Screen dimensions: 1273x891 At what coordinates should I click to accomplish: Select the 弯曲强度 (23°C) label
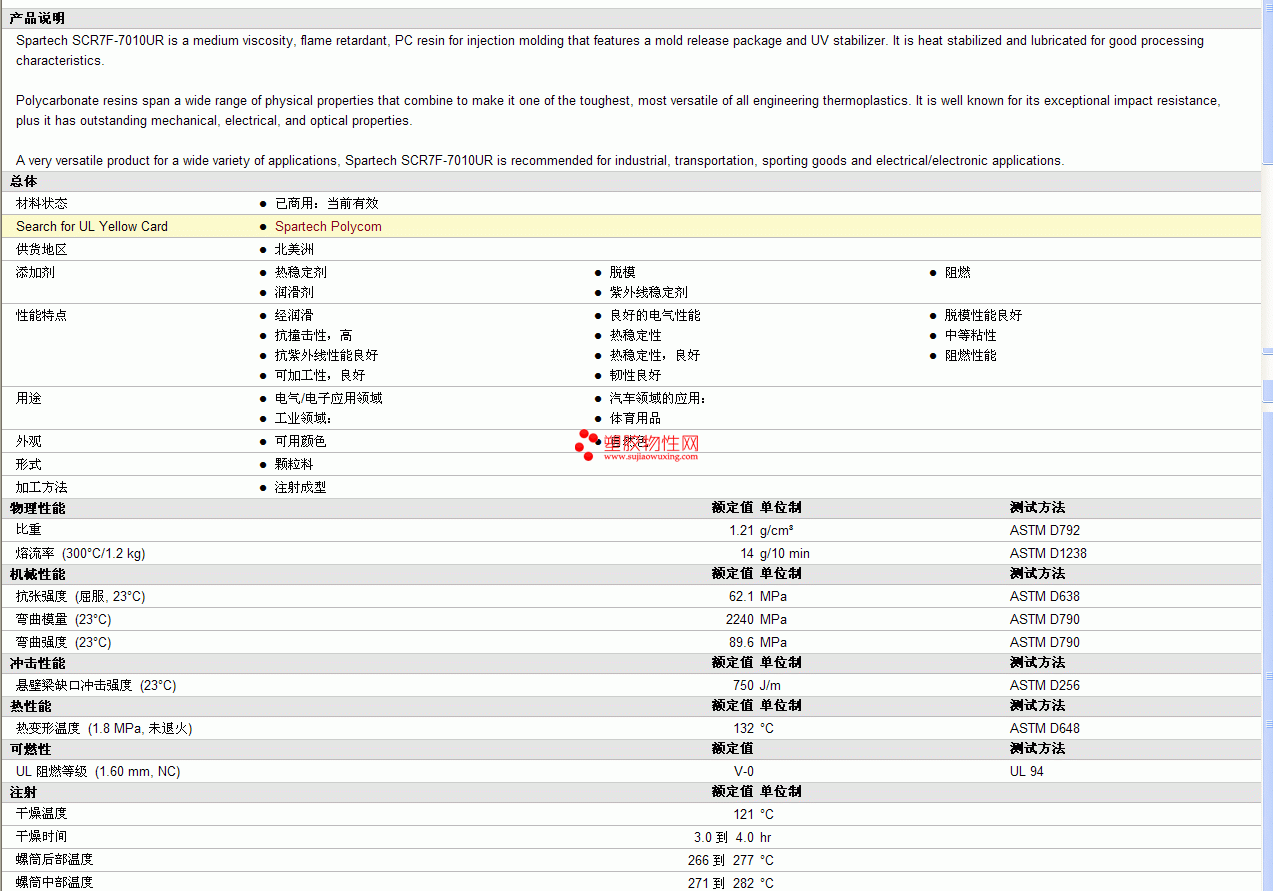[x=64, y=642]
